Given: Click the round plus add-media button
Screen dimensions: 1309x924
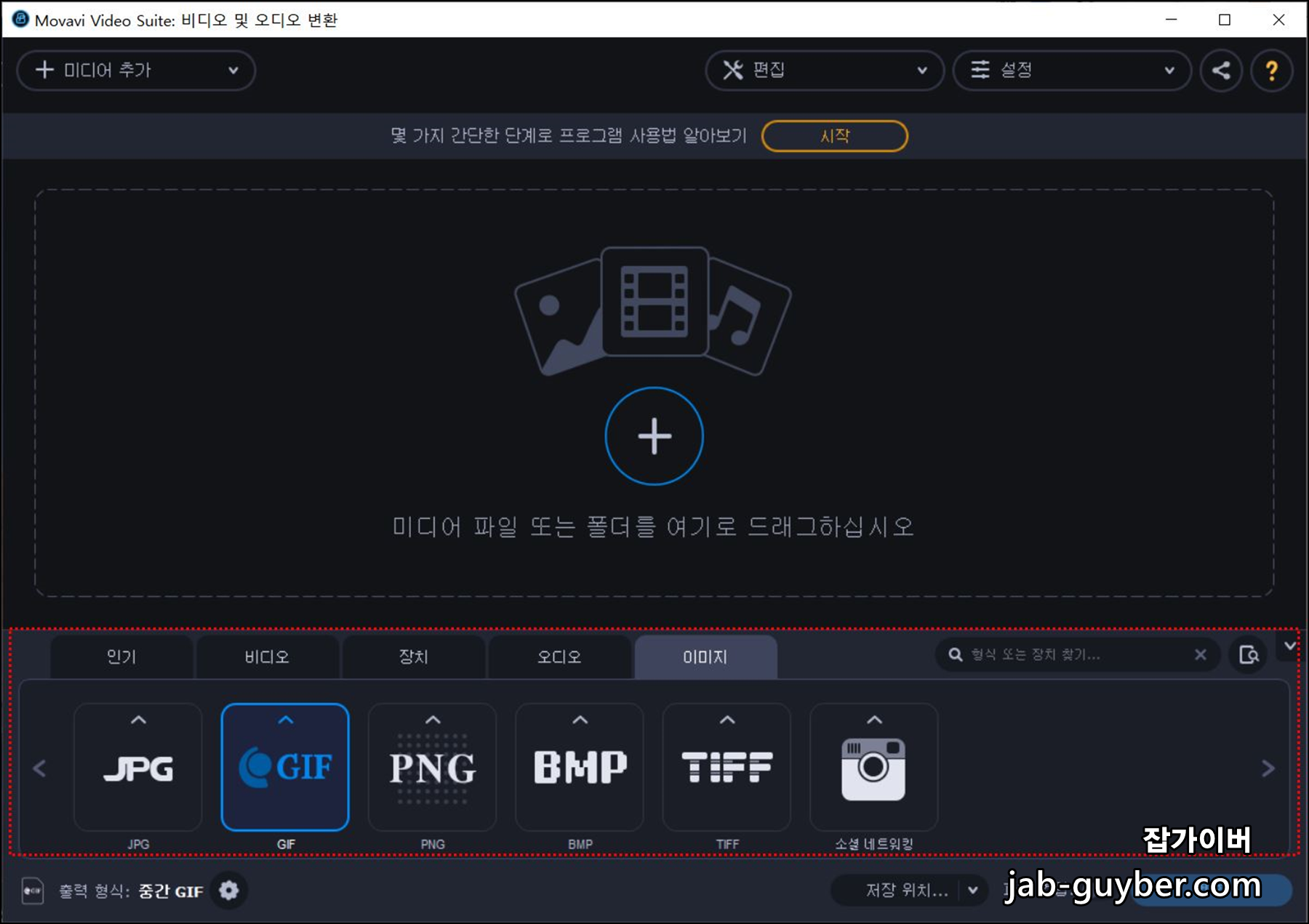Looking at the screenshot, I should (x=654, y=436).
